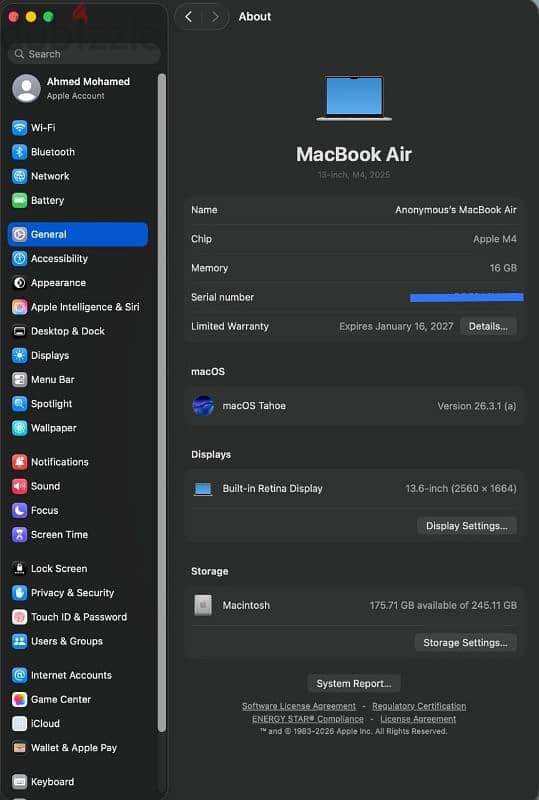Viewport: 539px width, 800px height.
Task: Open Users & Groups icon
Action: point(19,641)
